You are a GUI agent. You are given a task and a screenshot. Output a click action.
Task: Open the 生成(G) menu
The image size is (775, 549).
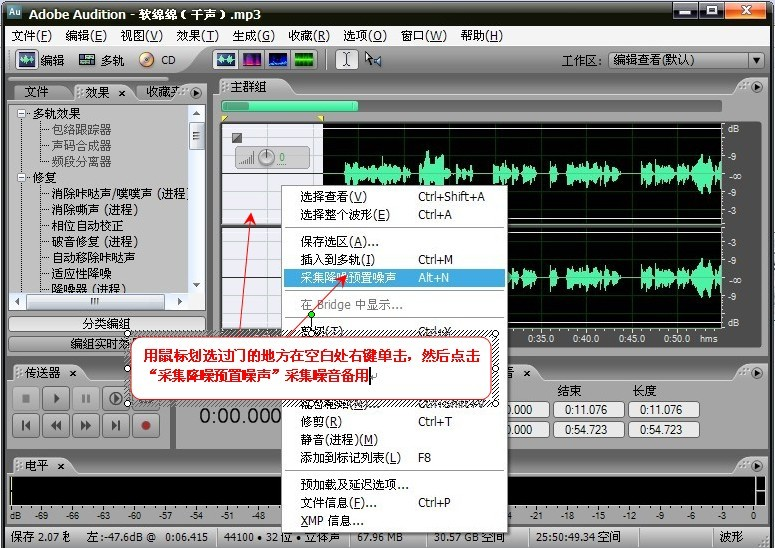[x=253, y=36]
